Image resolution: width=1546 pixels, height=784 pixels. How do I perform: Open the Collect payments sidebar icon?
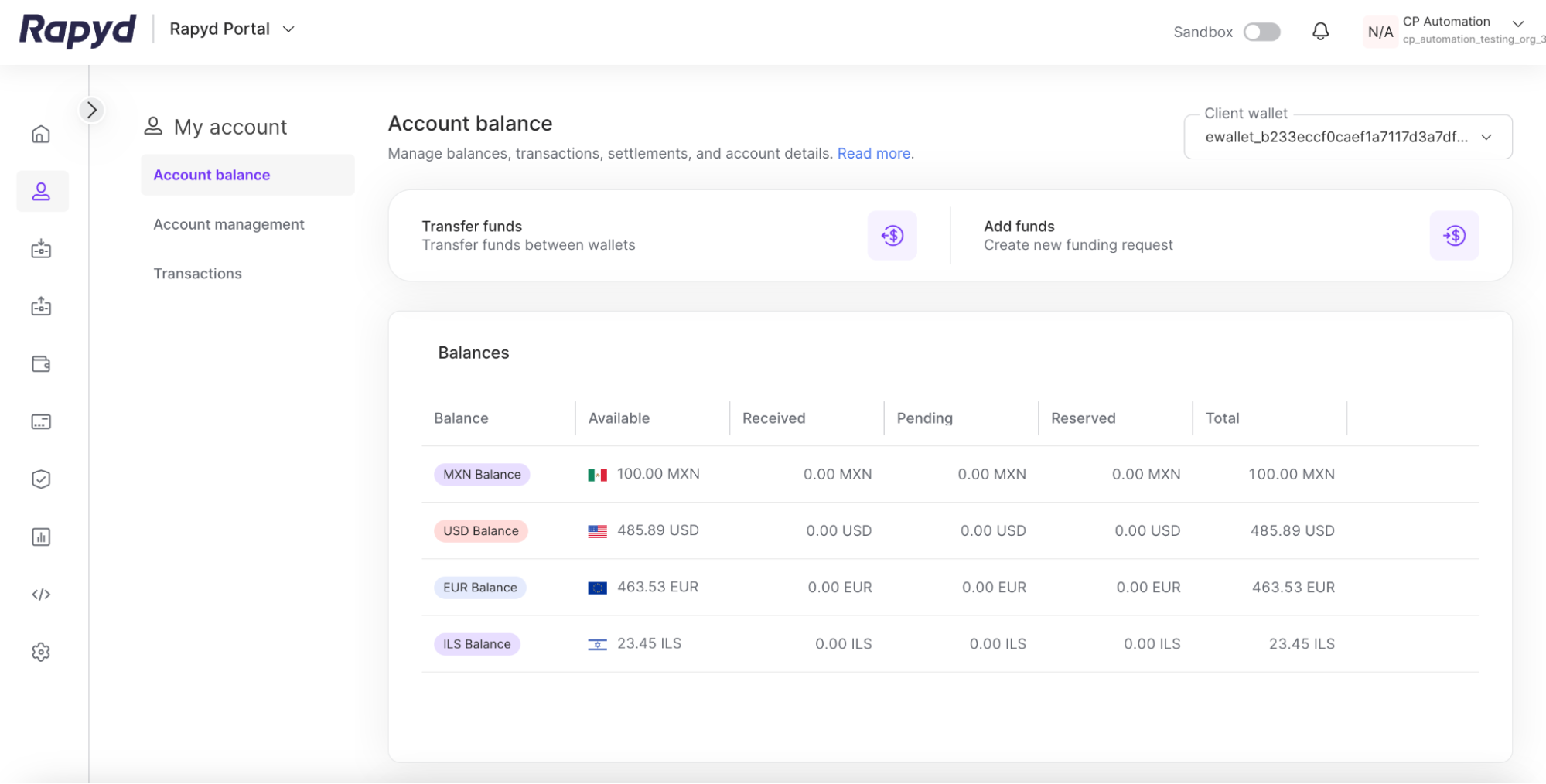point(41,249)
